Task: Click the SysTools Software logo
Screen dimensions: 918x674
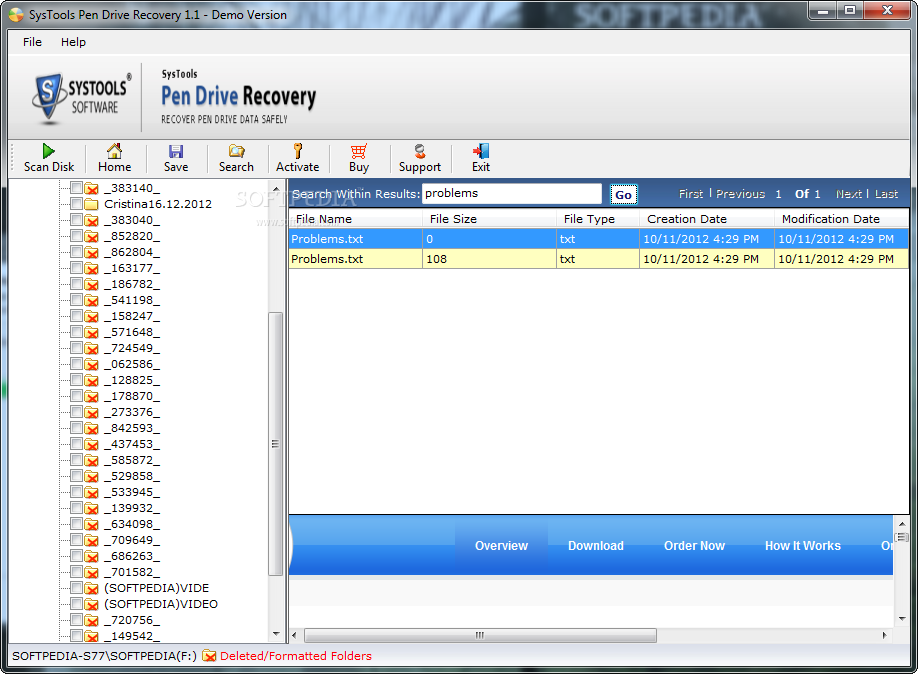Action: coord(82,97)
